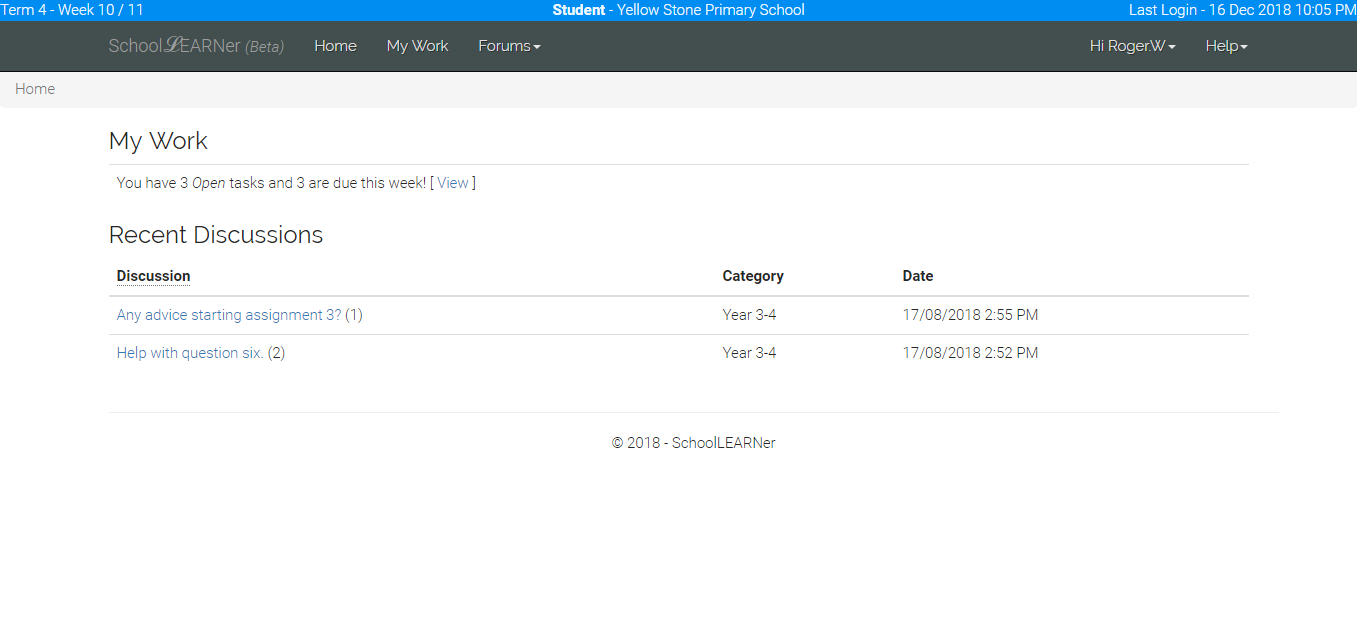
Task: Open the SchoolLEARNer (Beta) brand link
Action: [196, 46]
